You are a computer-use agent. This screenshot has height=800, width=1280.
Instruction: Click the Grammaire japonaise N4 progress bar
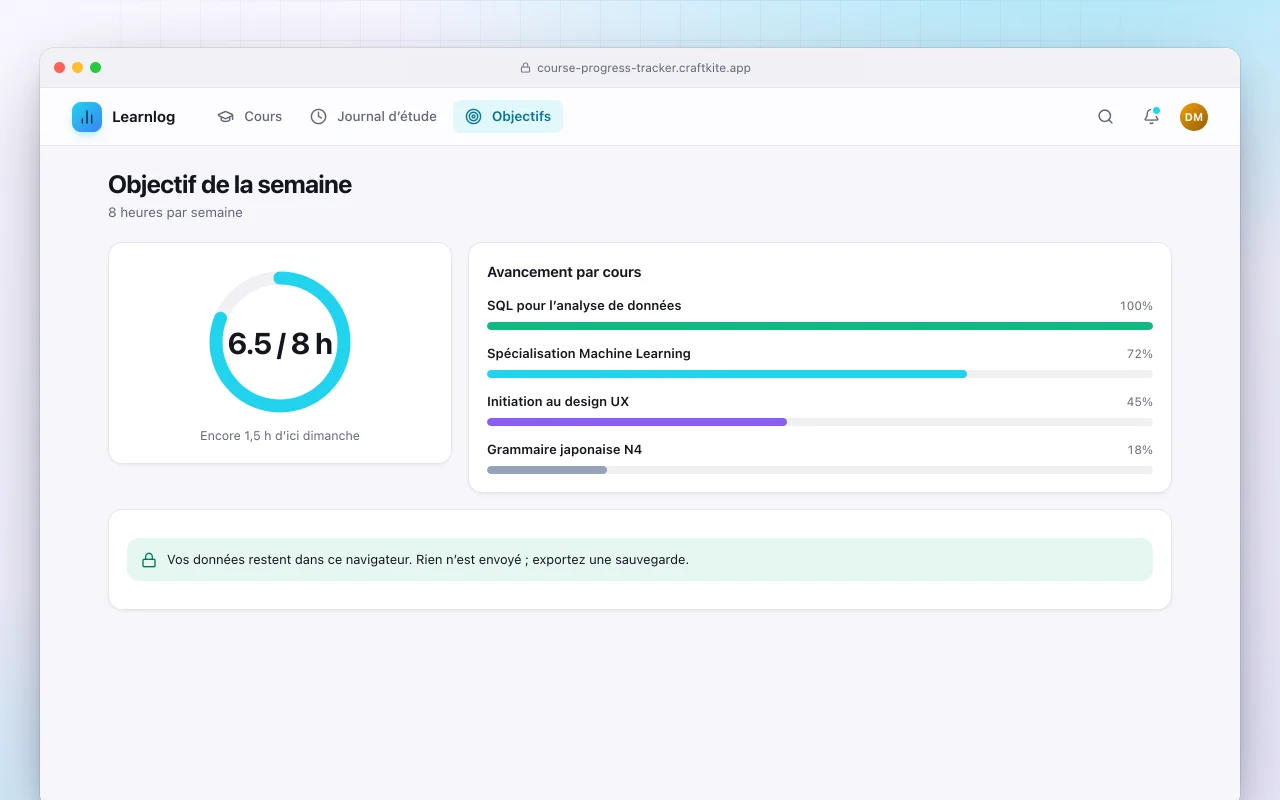tap(820, 470)
